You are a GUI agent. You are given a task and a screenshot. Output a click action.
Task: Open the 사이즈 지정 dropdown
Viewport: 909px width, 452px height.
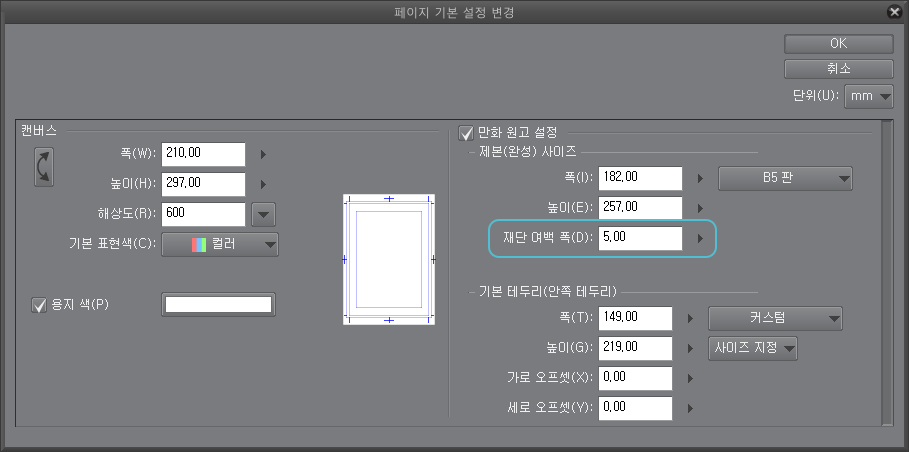click(753, 348)
